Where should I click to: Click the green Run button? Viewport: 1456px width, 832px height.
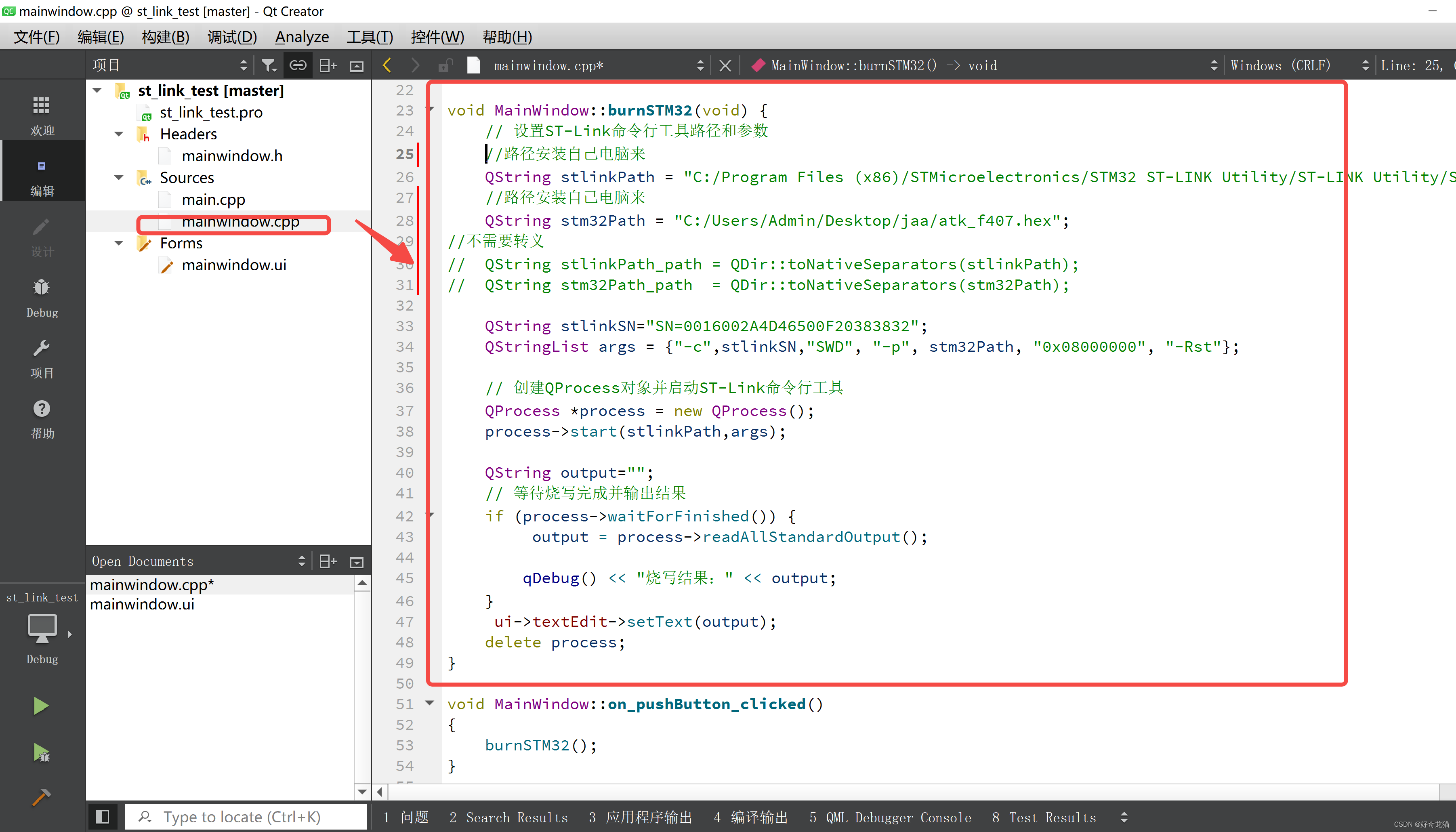tap(41, 706)
